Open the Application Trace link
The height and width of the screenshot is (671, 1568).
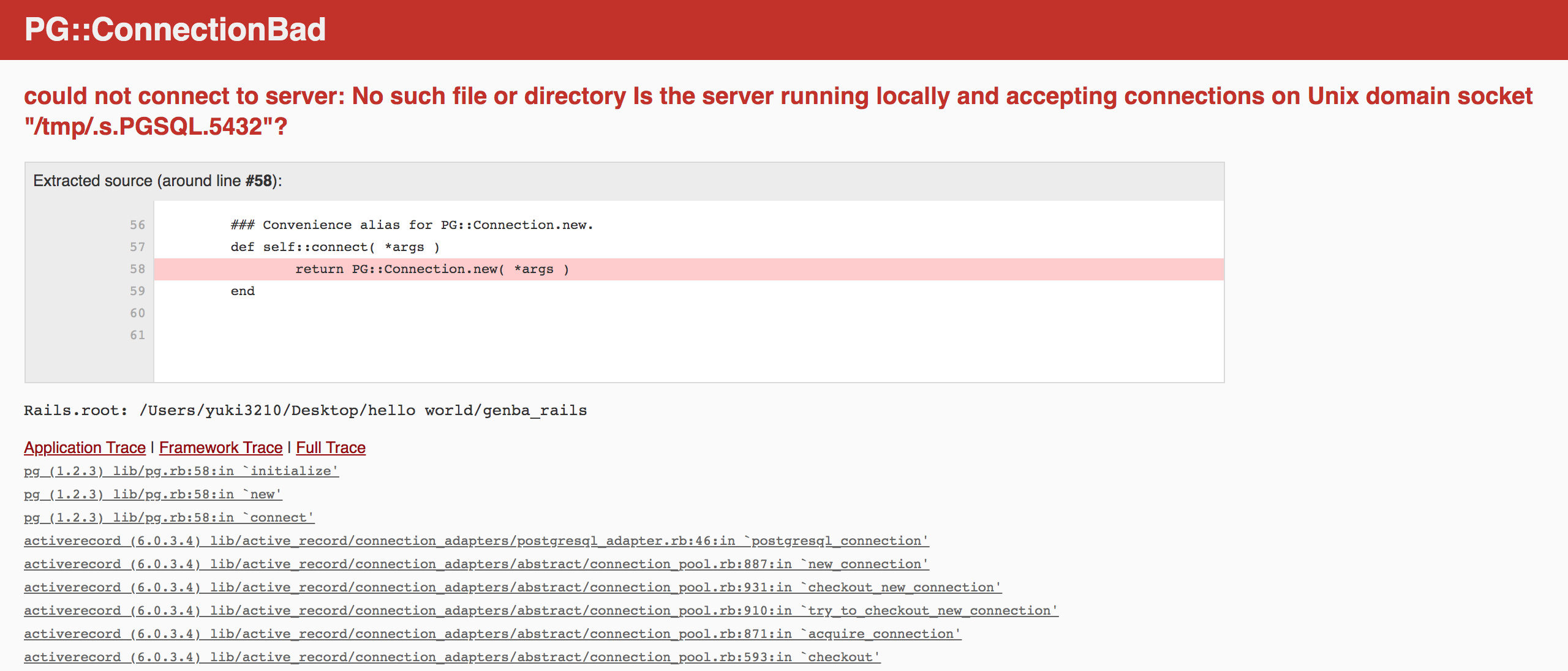tap(85, 448)
